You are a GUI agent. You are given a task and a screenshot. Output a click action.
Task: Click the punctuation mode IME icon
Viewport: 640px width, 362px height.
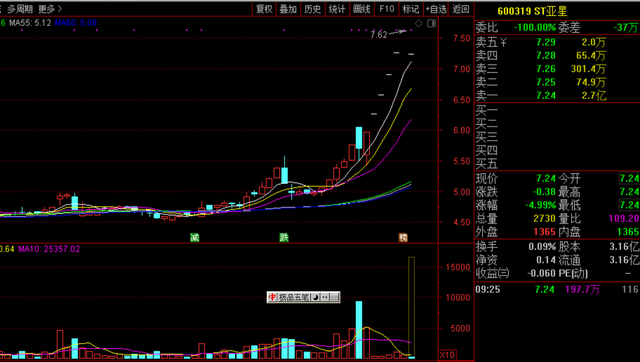[325, 297]
